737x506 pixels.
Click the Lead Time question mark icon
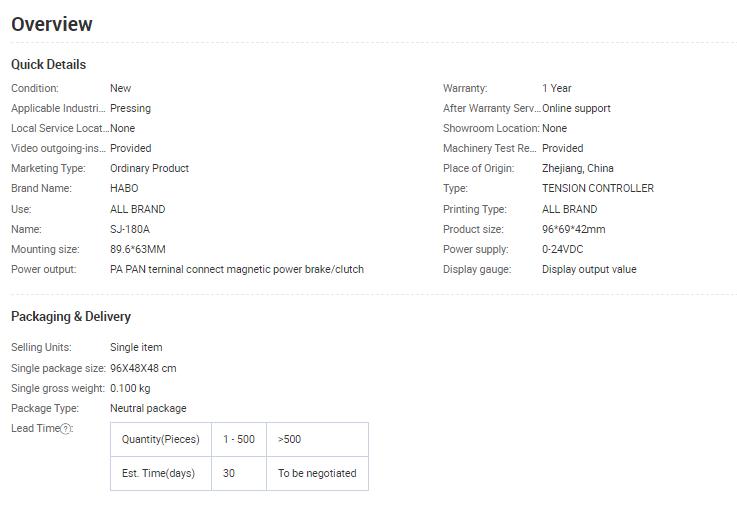pos(66,428)
